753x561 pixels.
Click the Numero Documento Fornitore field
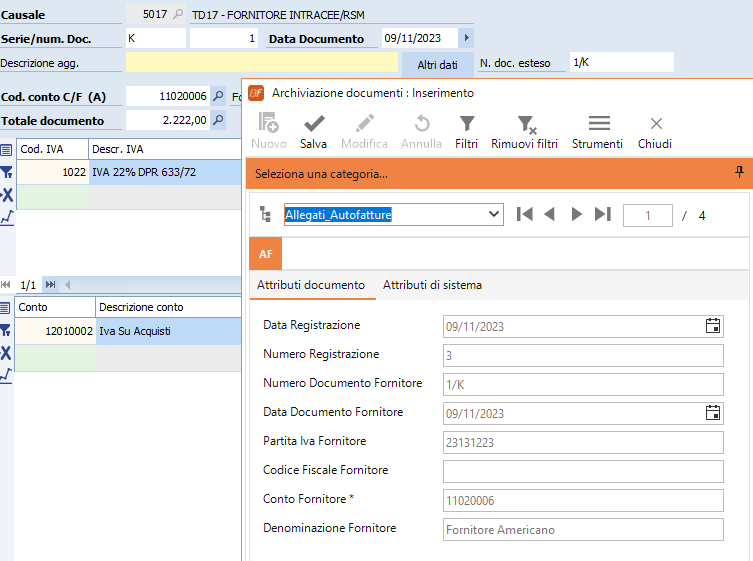tap(583, 384)
